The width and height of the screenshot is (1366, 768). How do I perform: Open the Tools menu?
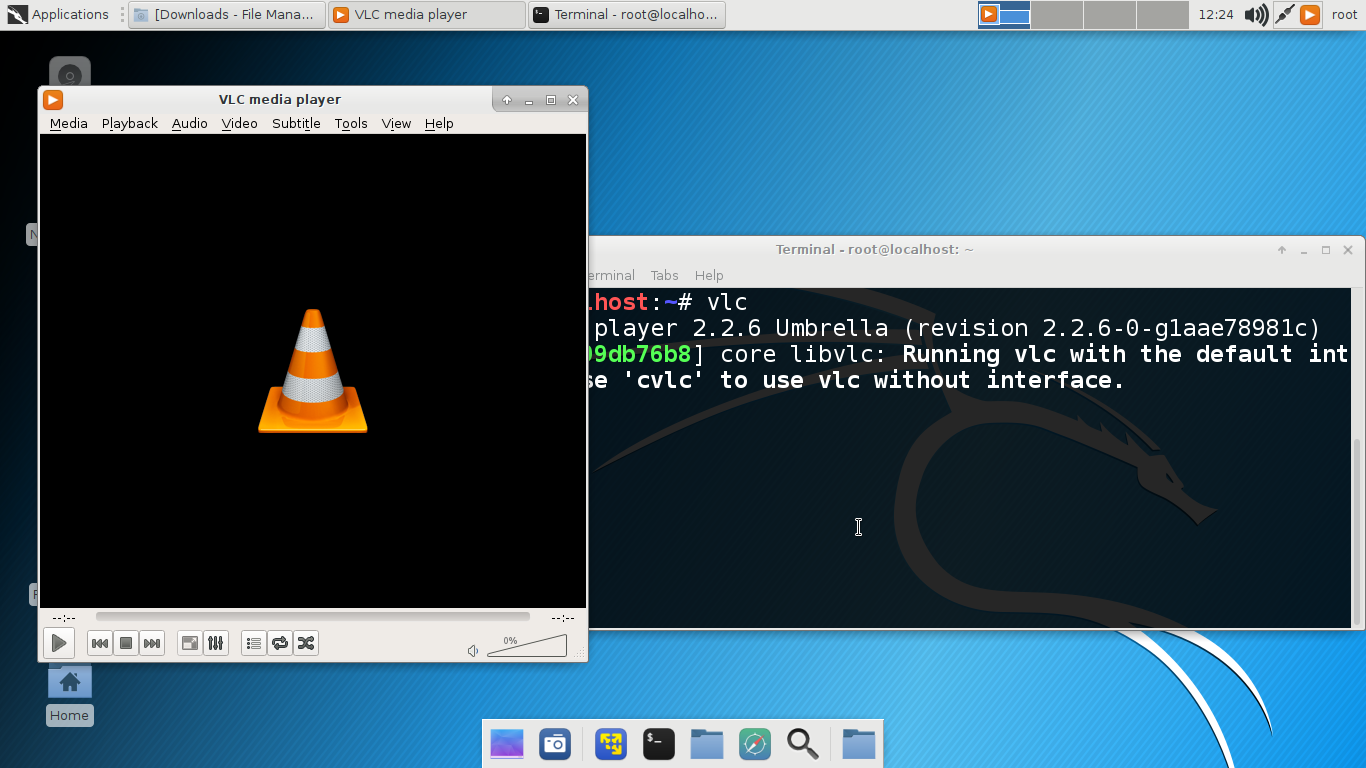pyautogui.click(x=351, y=123)
